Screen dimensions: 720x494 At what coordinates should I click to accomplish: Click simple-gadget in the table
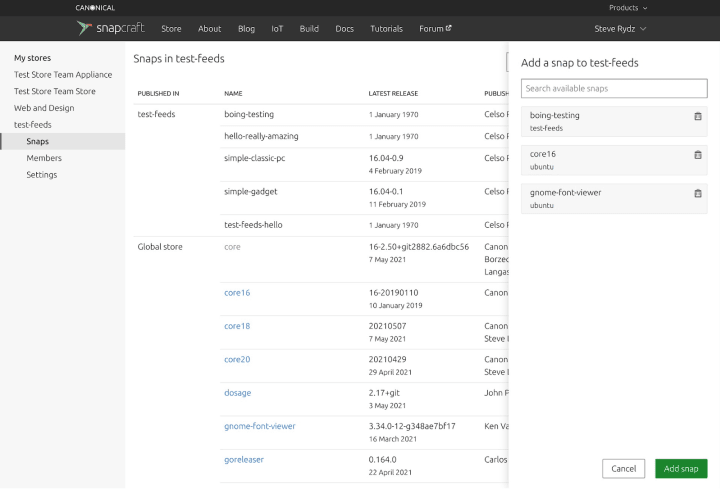click(x=251, y=191)
